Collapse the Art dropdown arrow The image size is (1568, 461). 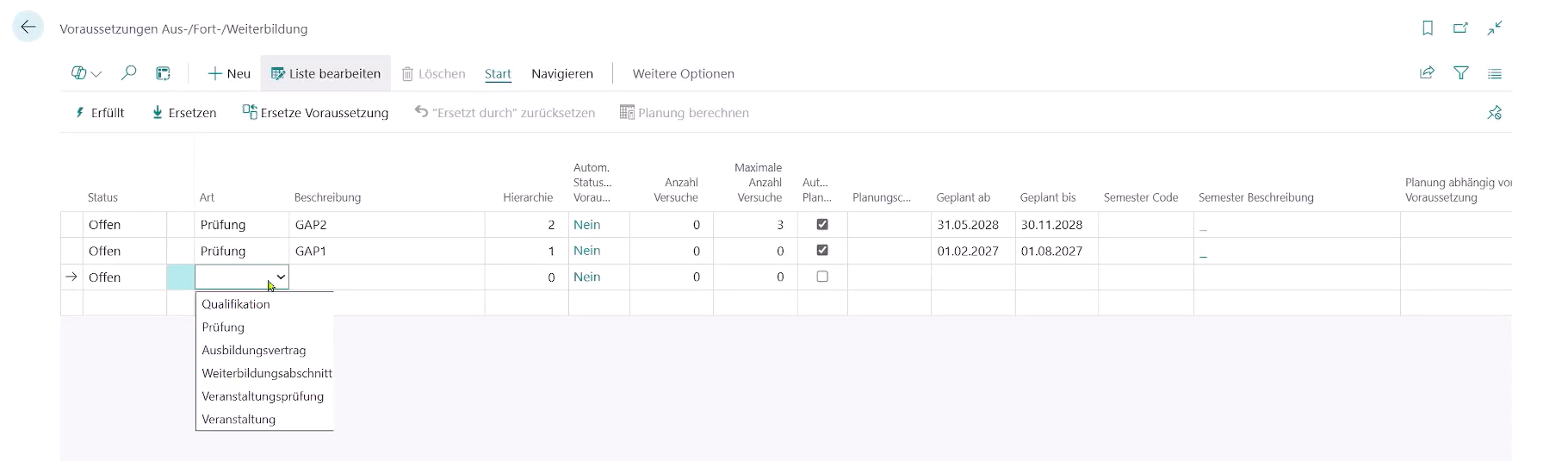281,277
